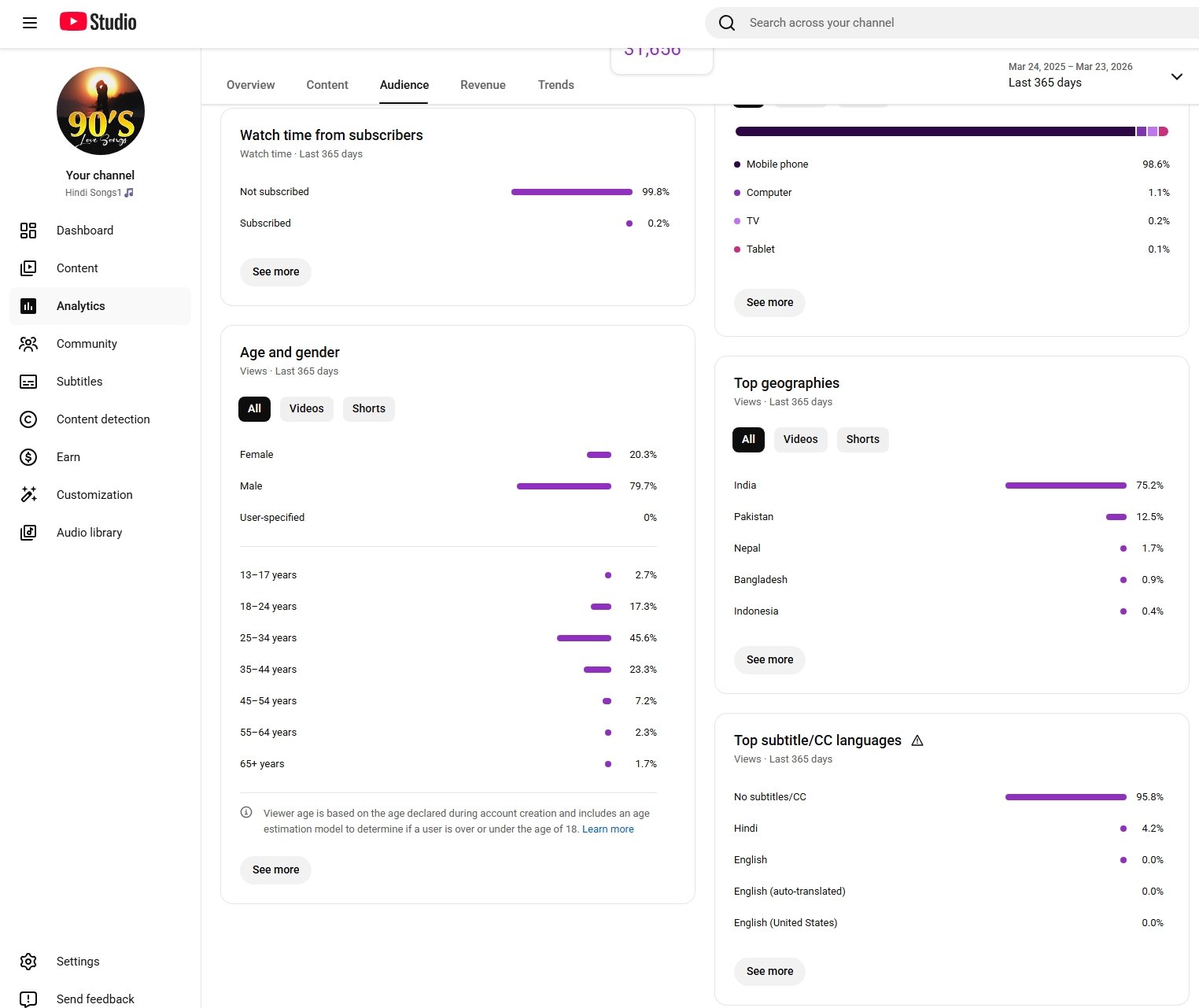Open the Subtitles sidebar icon
This screenshot has height=1008, width=1199.
(x=28, y=382)
